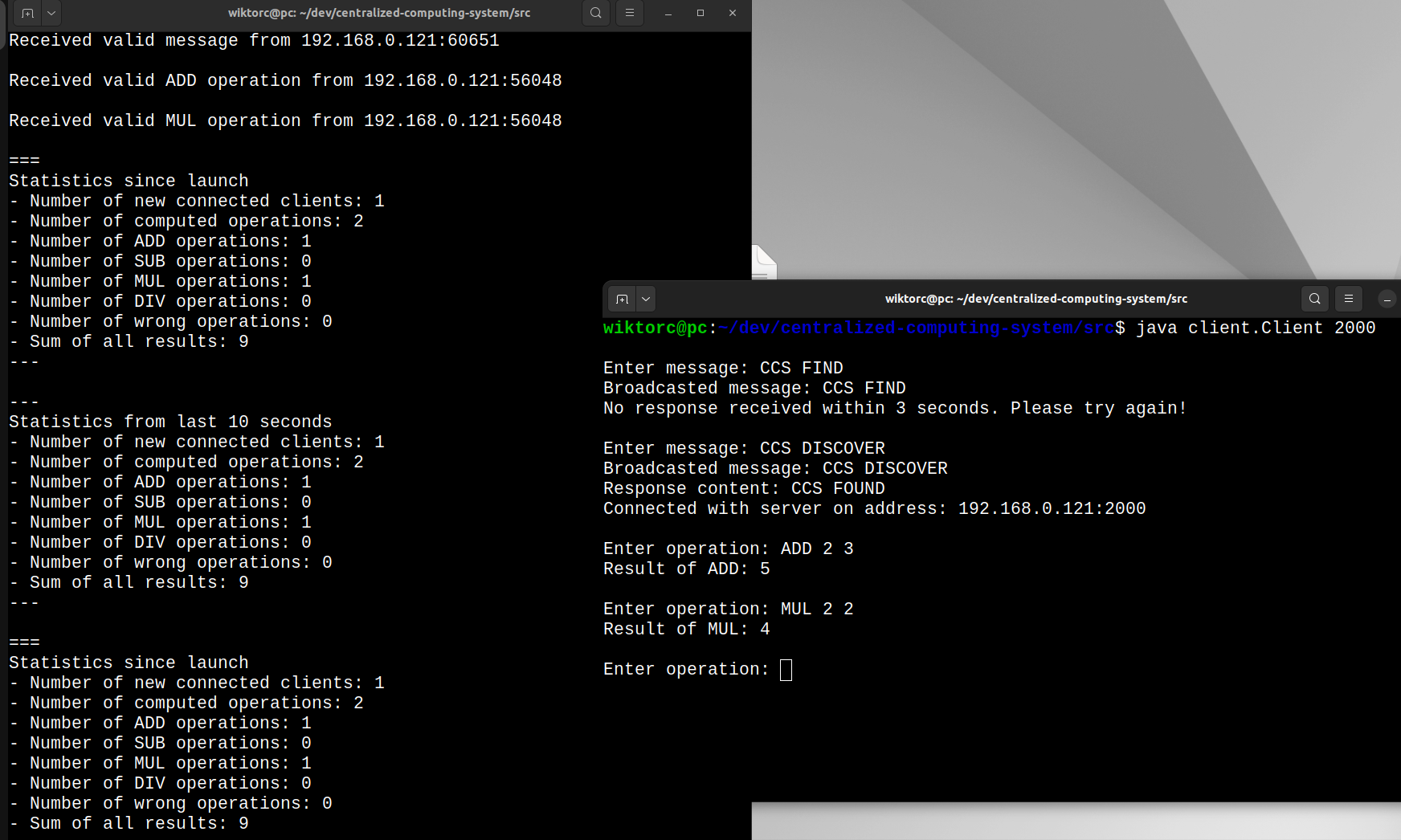
Task: Minimize the left terminal window
Action: coord(668,13)
